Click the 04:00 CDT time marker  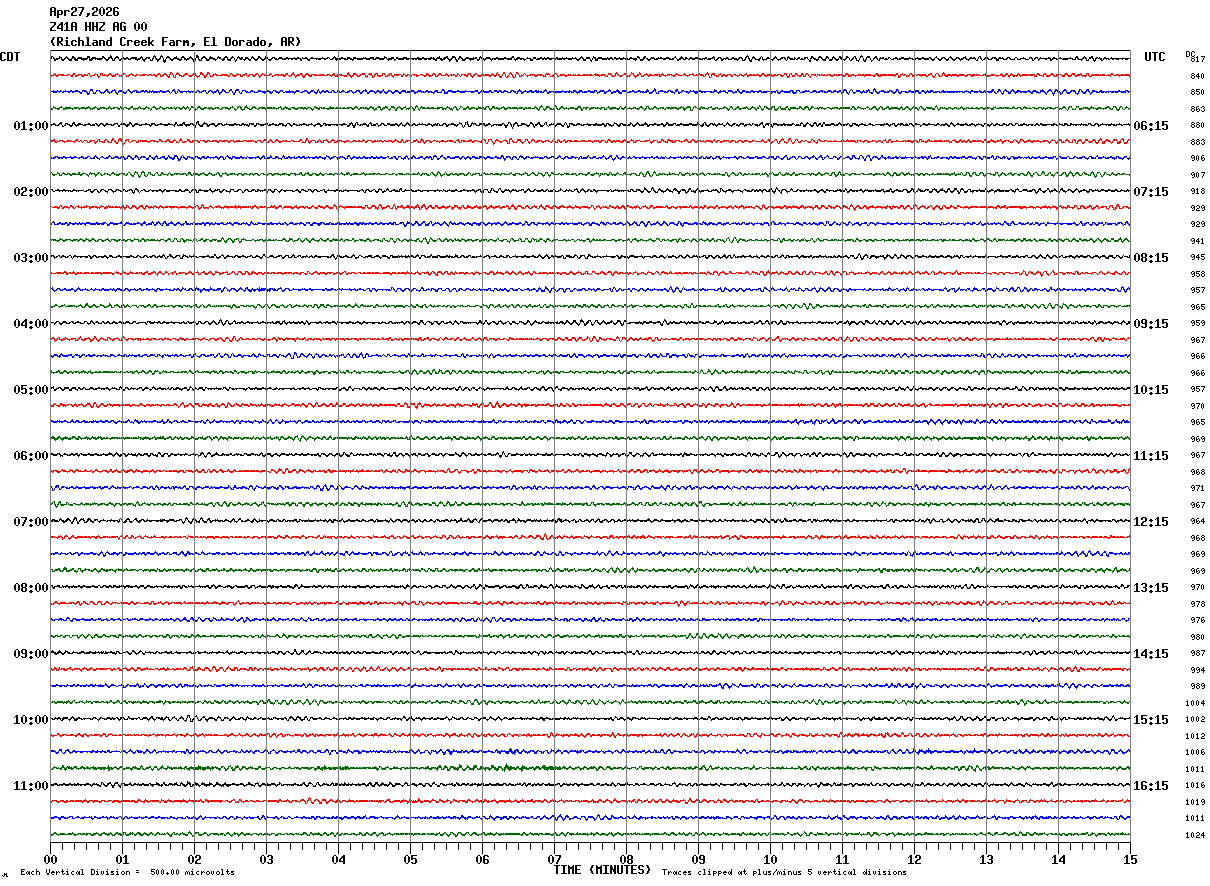pyautogui.click(x=30, y=324)
